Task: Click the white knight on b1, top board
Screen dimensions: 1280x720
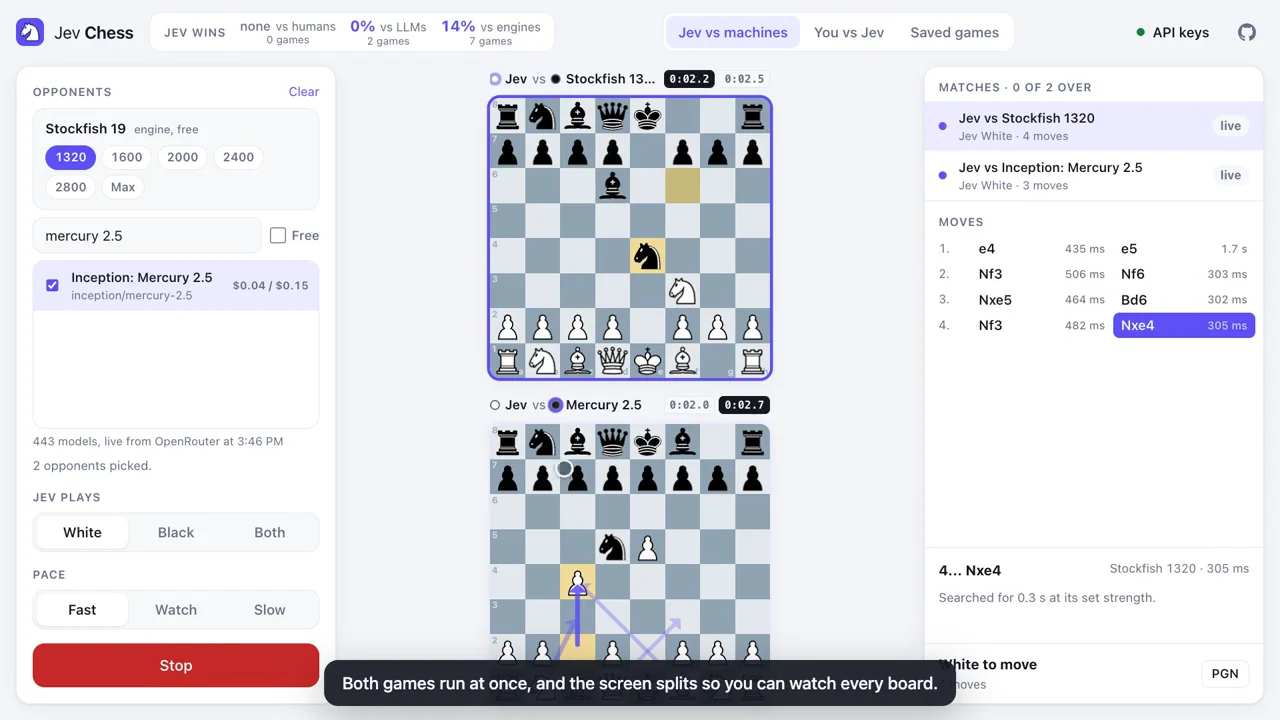Action: click(543, 360)
